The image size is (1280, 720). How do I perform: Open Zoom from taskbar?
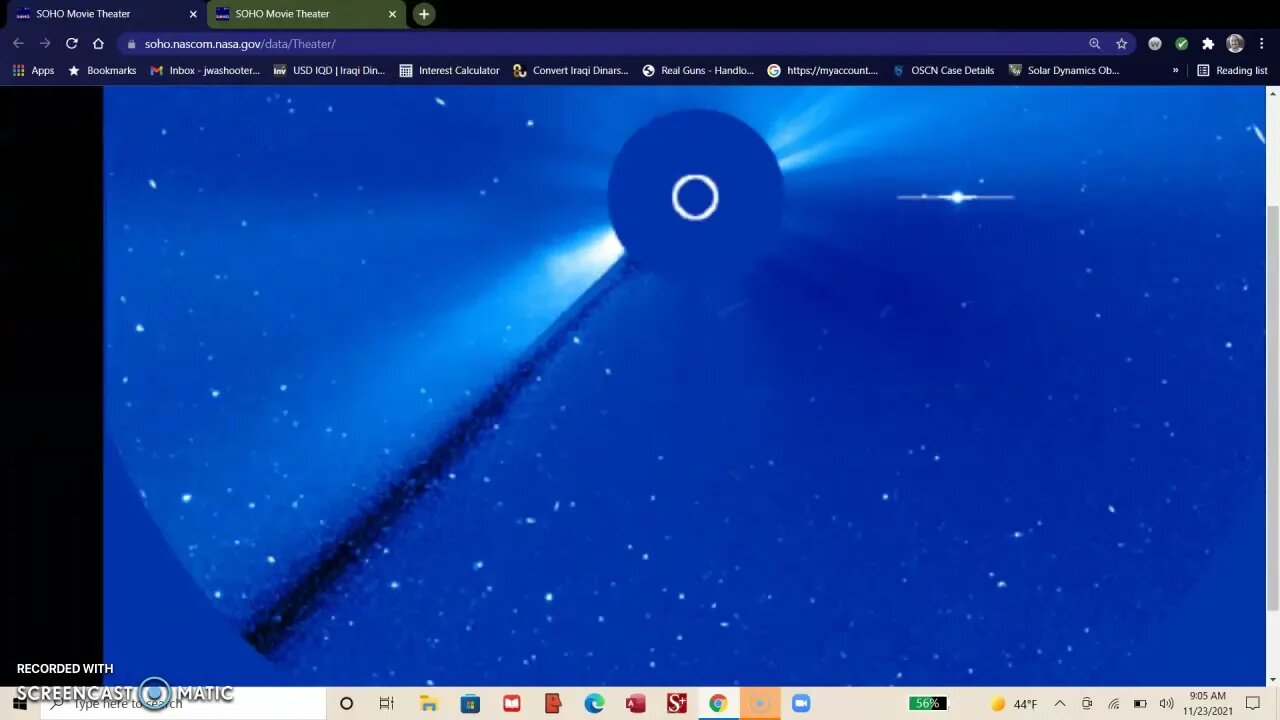coord(801,704)
